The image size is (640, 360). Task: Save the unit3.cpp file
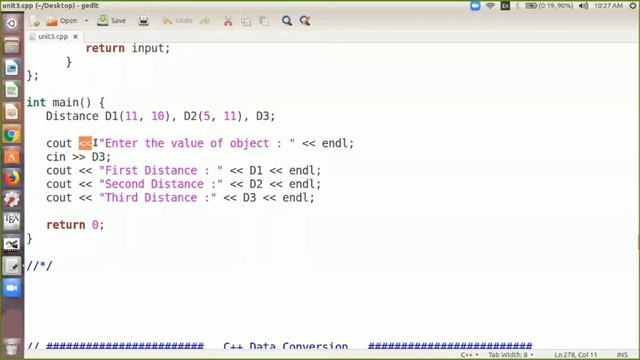pyautogui.click(x=111, y=21)
